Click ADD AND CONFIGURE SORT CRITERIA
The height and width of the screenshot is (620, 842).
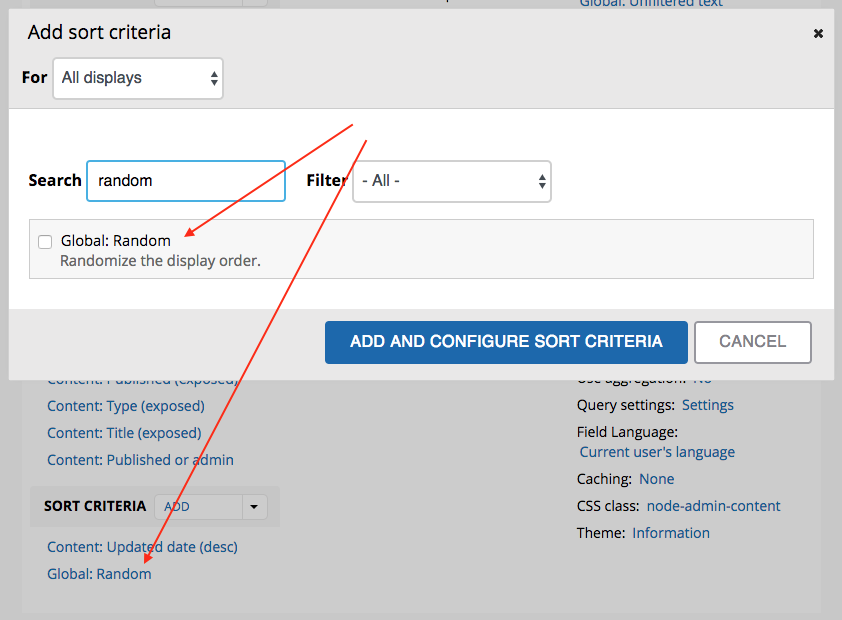tap(505, 342)
